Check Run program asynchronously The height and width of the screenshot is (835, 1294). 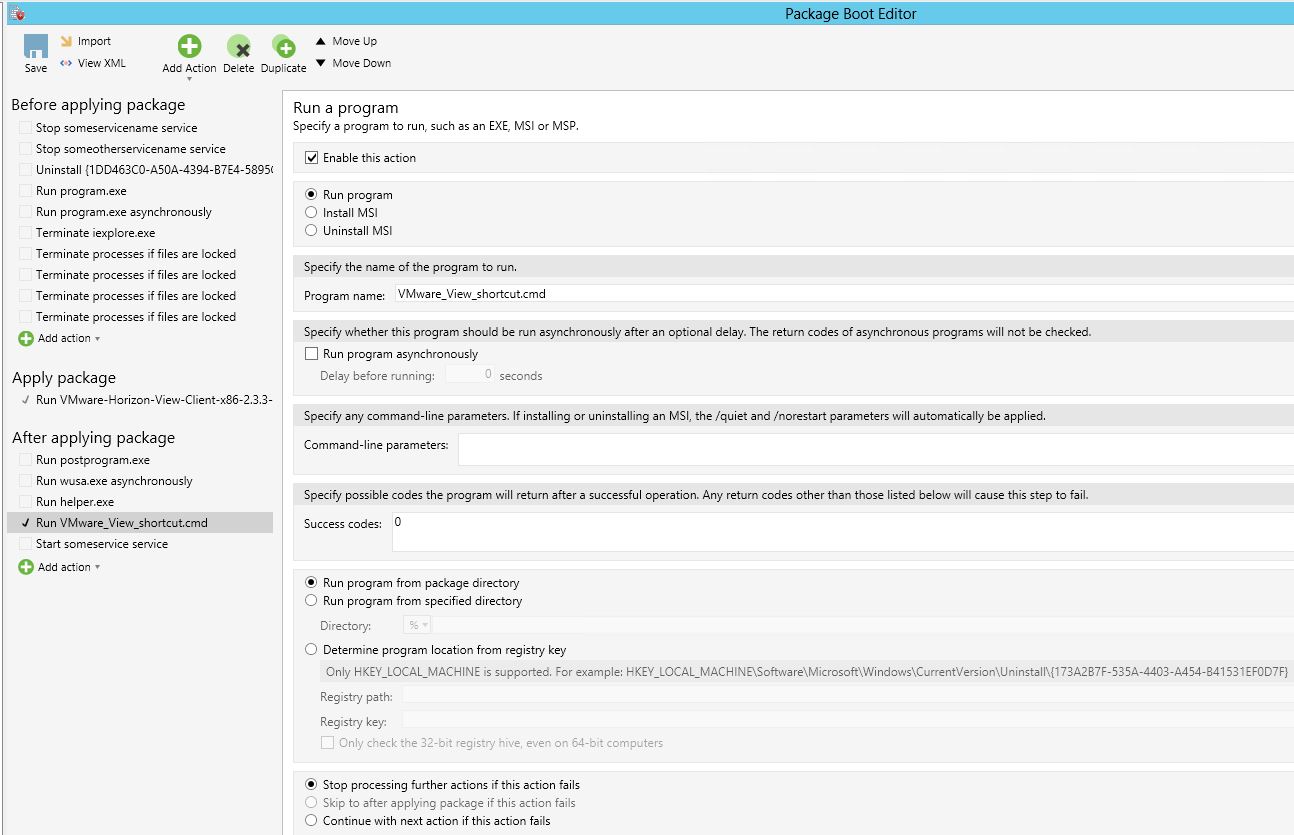click(x=311, y=354)
